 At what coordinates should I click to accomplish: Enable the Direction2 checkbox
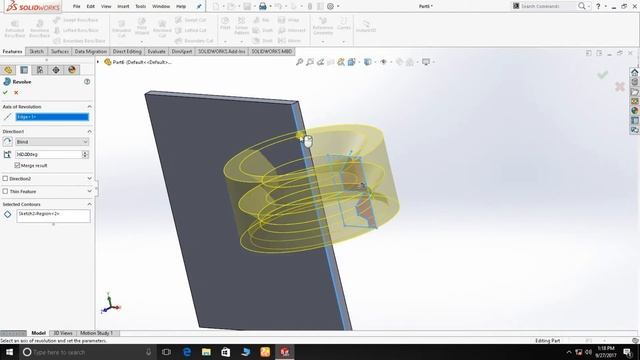point(5,178)
